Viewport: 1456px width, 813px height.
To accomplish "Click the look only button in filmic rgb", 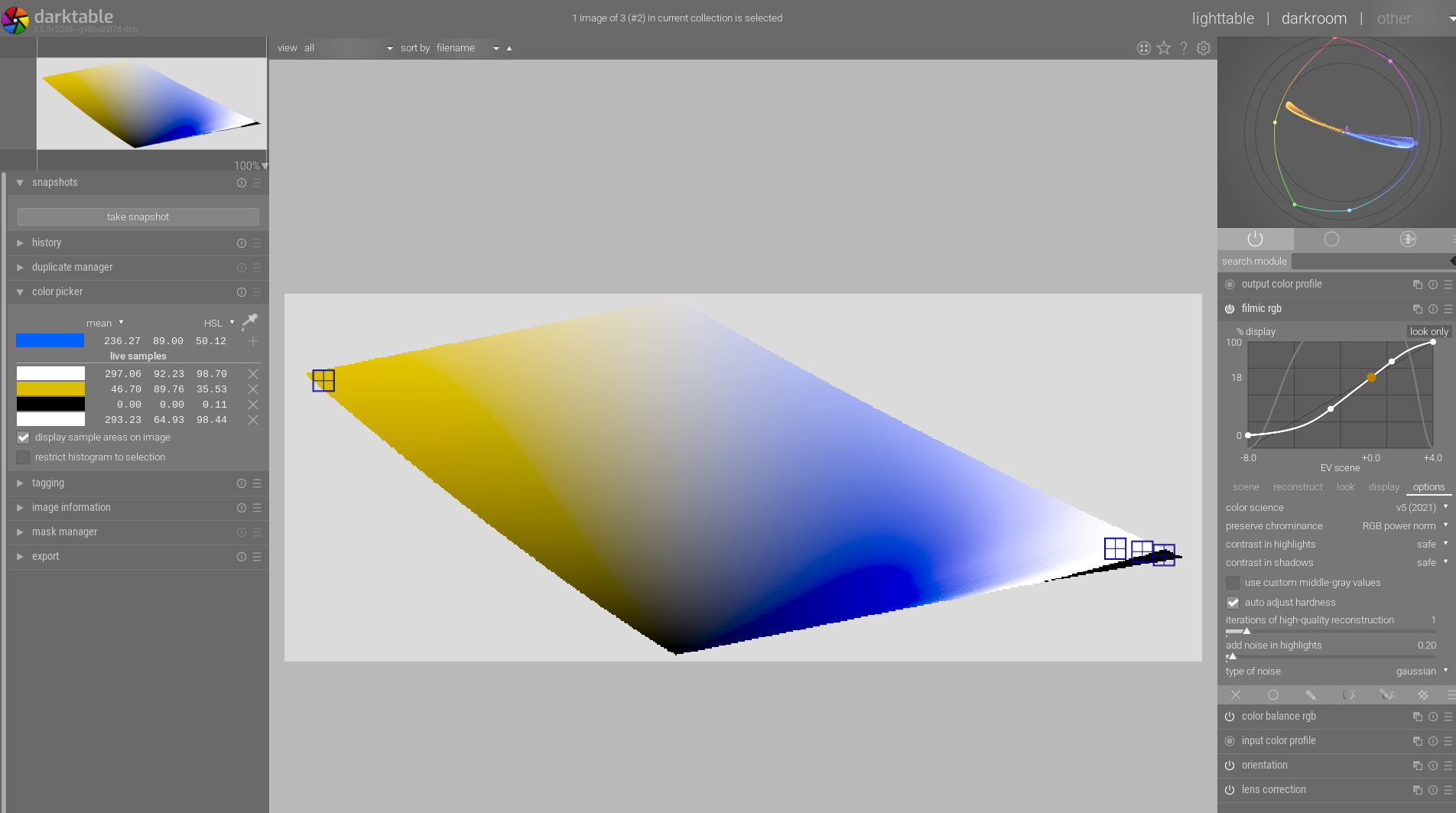I will pyautogui.click(x=1429, y=331).
